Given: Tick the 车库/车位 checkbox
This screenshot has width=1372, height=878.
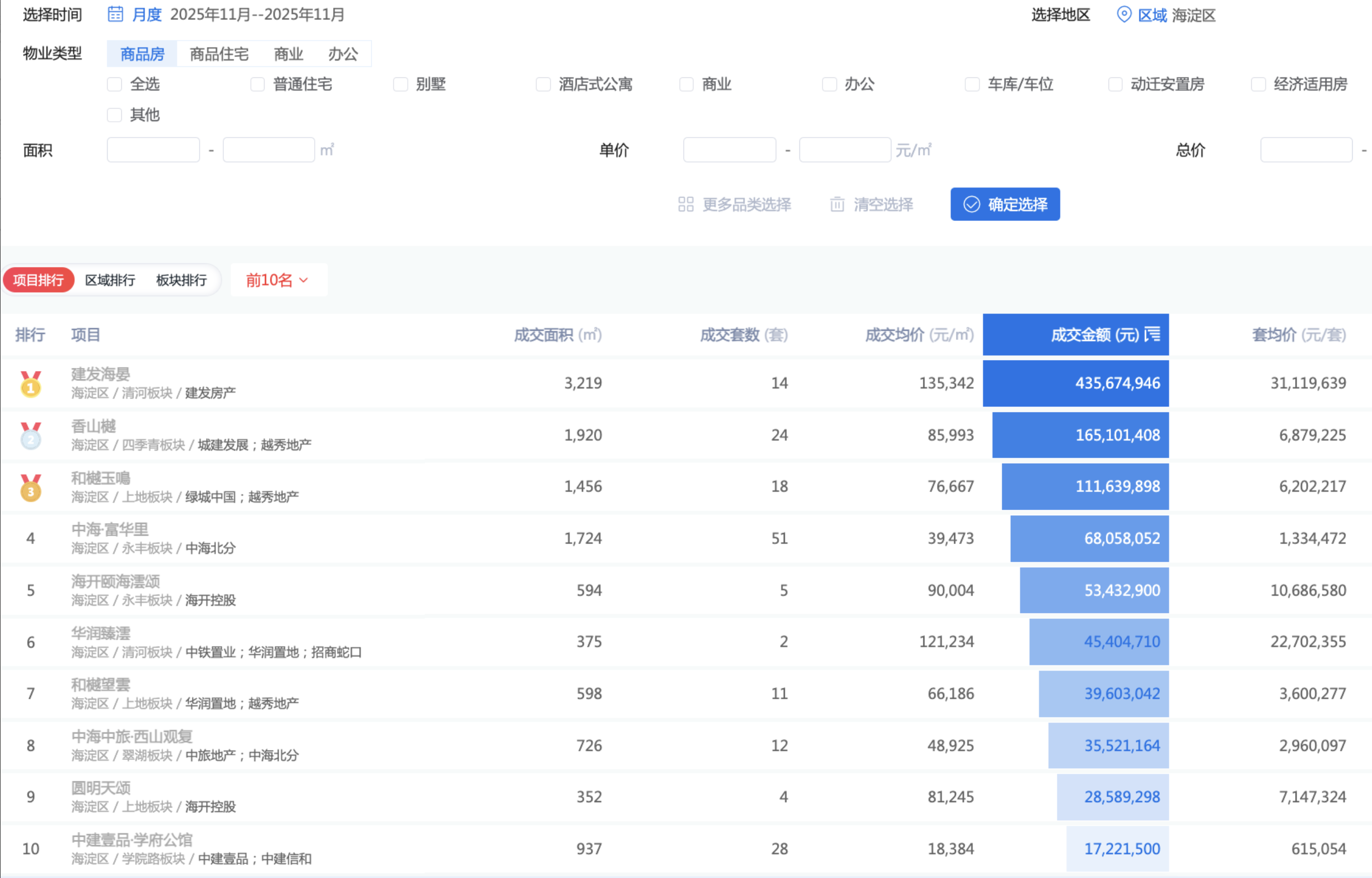Looking at the screenshot, I should click(971, 84).
